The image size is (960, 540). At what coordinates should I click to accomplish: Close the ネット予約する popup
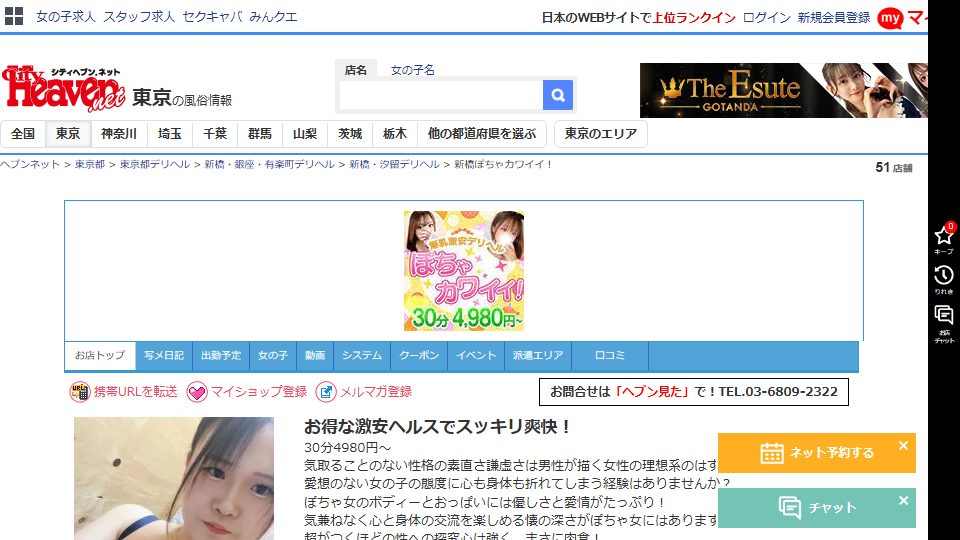[x=903, y=446]
